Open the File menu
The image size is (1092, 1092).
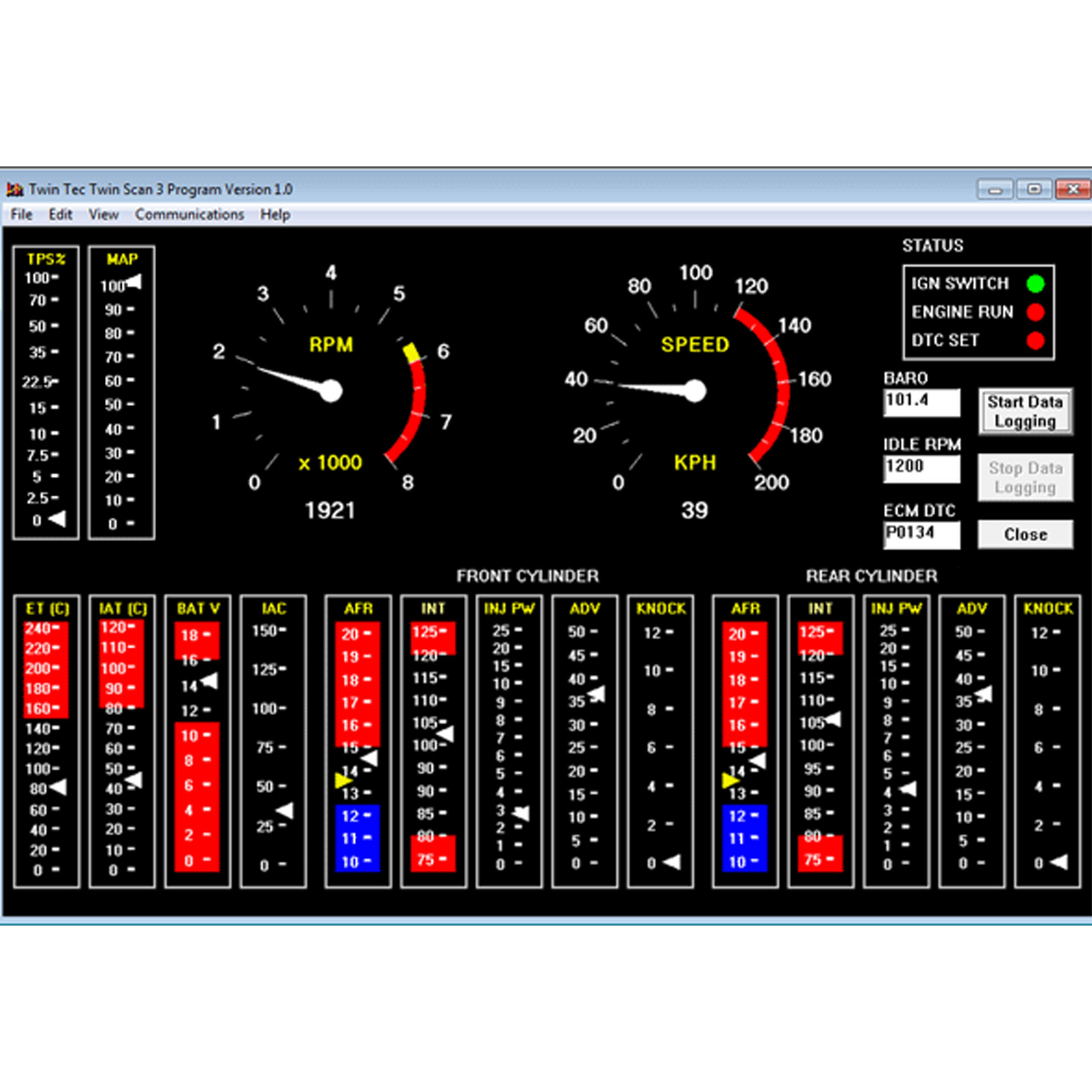pyautogui.click(x=21, y=214)
